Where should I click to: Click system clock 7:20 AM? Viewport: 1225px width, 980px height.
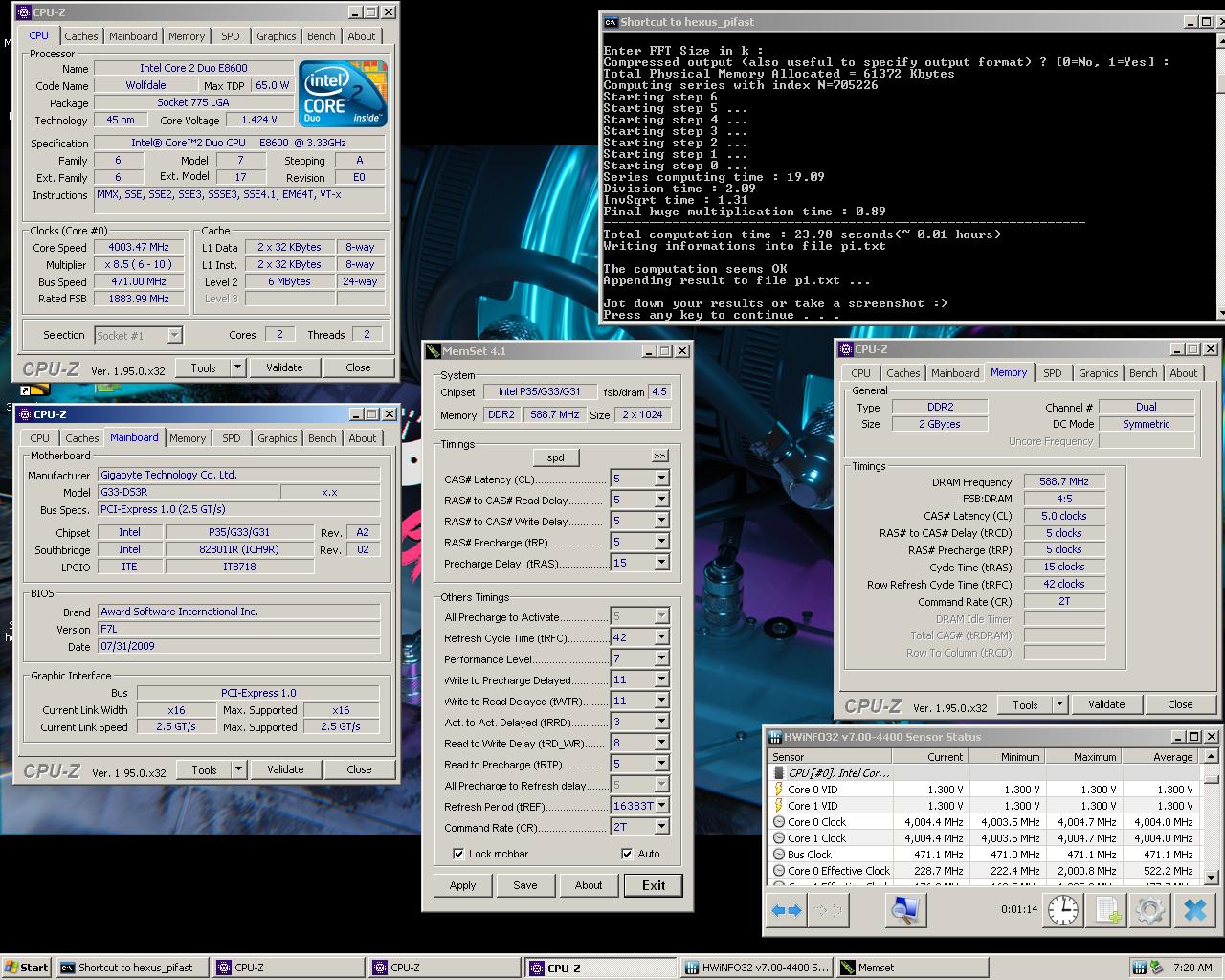coord(1192,968)
